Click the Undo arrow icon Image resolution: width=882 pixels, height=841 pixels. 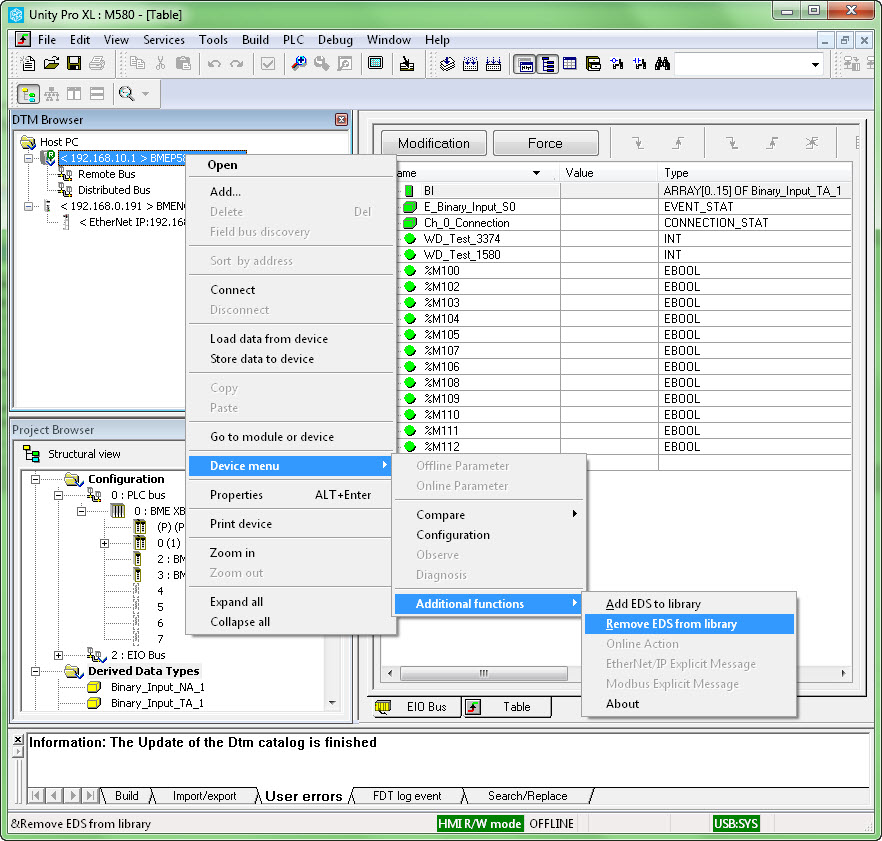[x=214, y=64]
